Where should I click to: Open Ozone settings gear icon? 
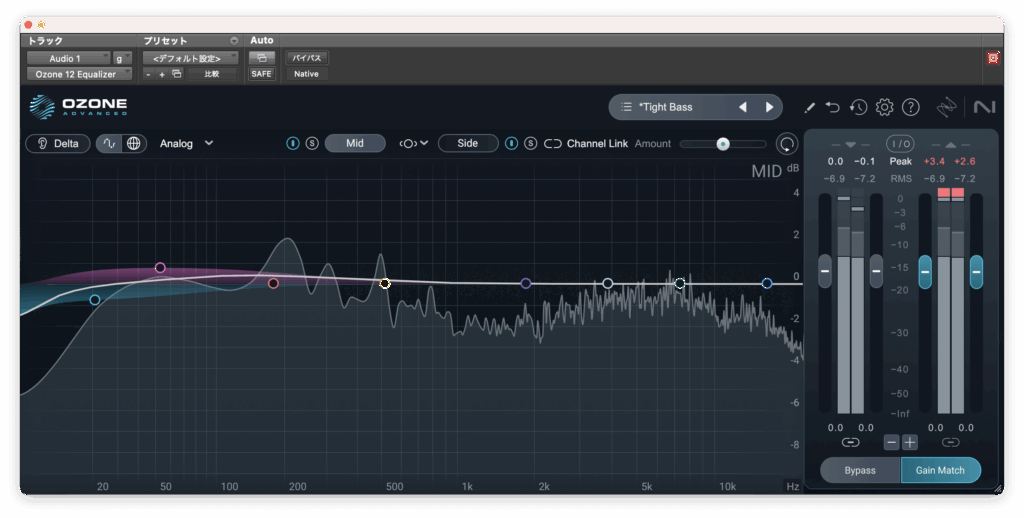click(x=884, y=107)
